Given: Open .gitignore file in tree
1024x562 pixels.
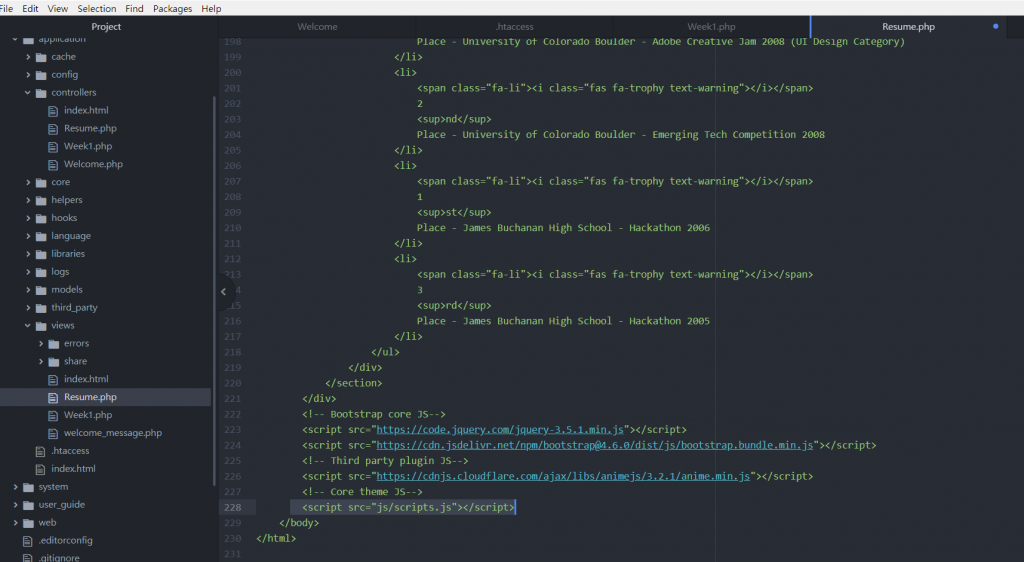Looking at the screenshot, I should (59, 557).
